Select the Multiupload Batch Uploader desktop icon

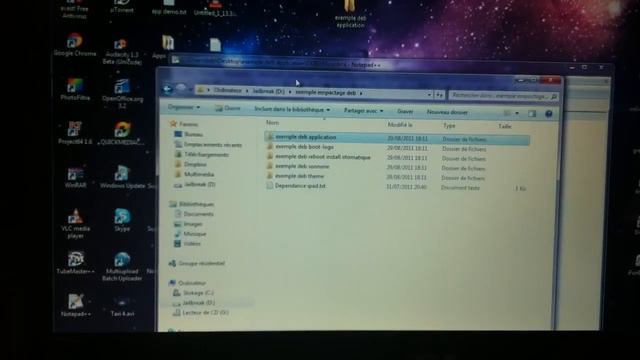point(122,267)
